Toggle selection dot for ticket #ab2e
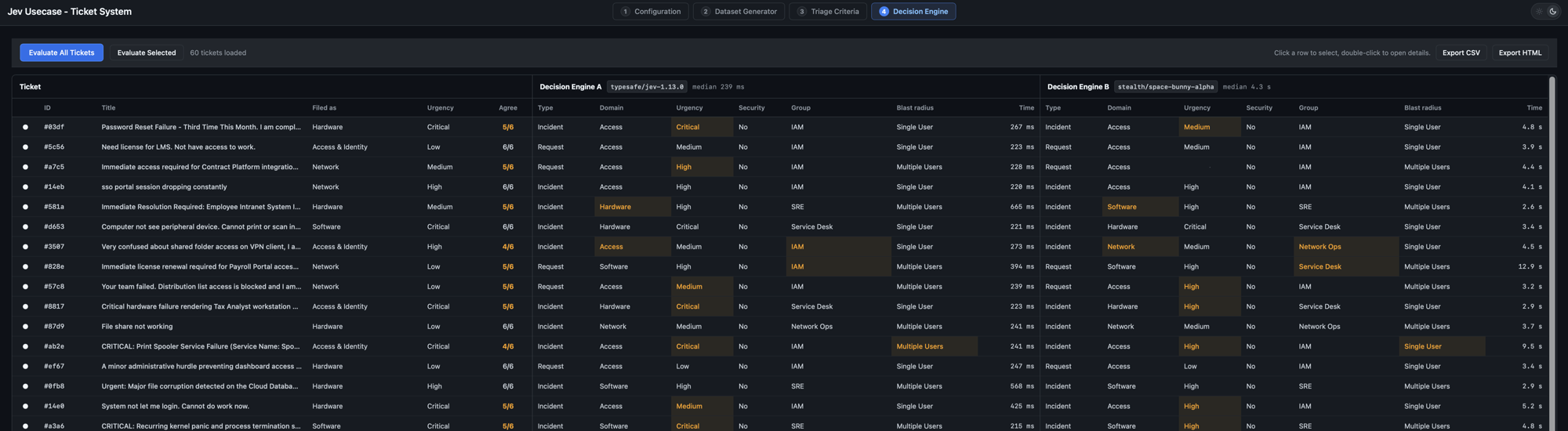The height and width of the screenshot is (431, 1568). coord(25,346)
